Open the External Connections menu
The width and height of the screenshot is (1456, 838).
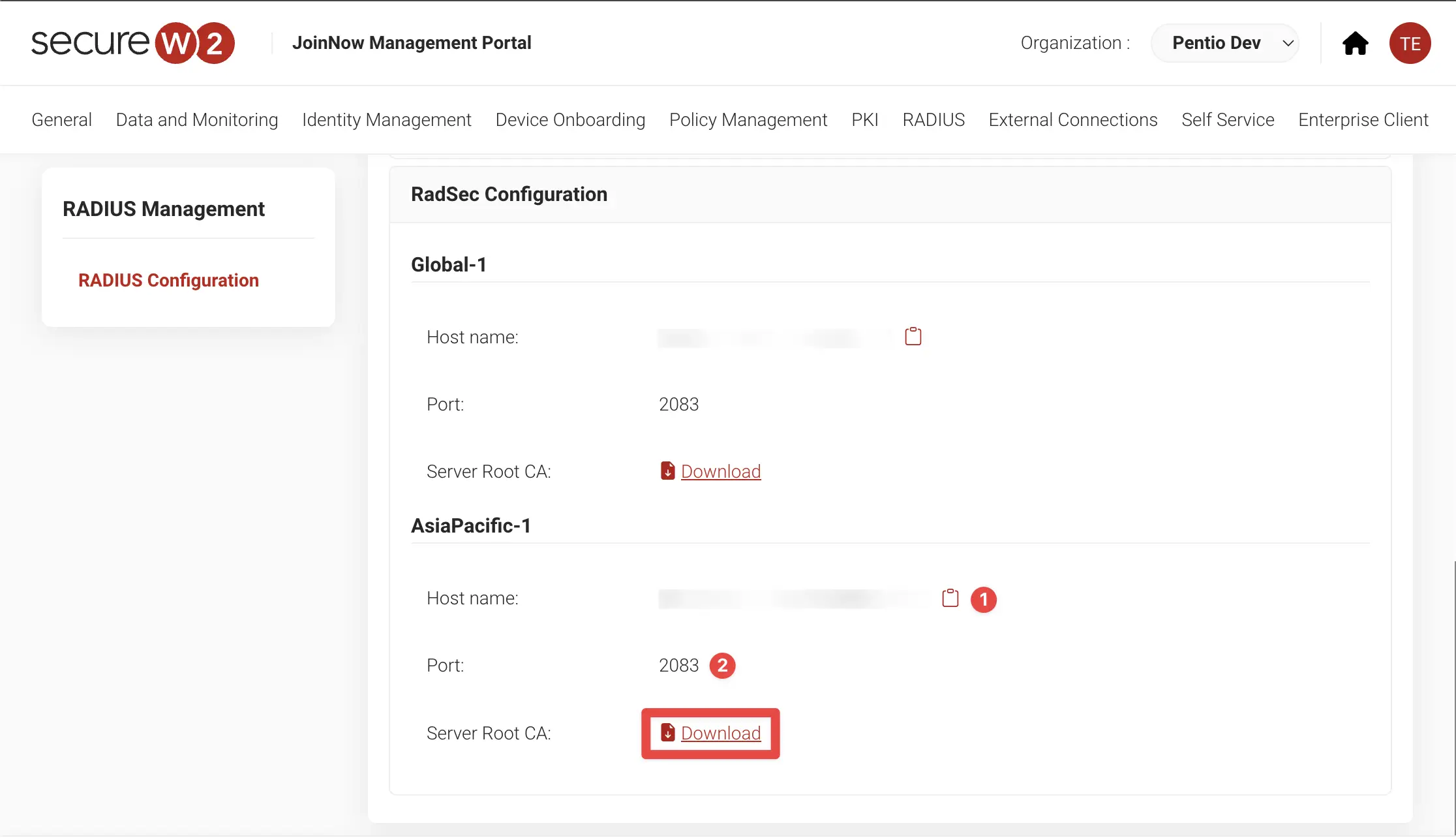[x=1072, y=120]
